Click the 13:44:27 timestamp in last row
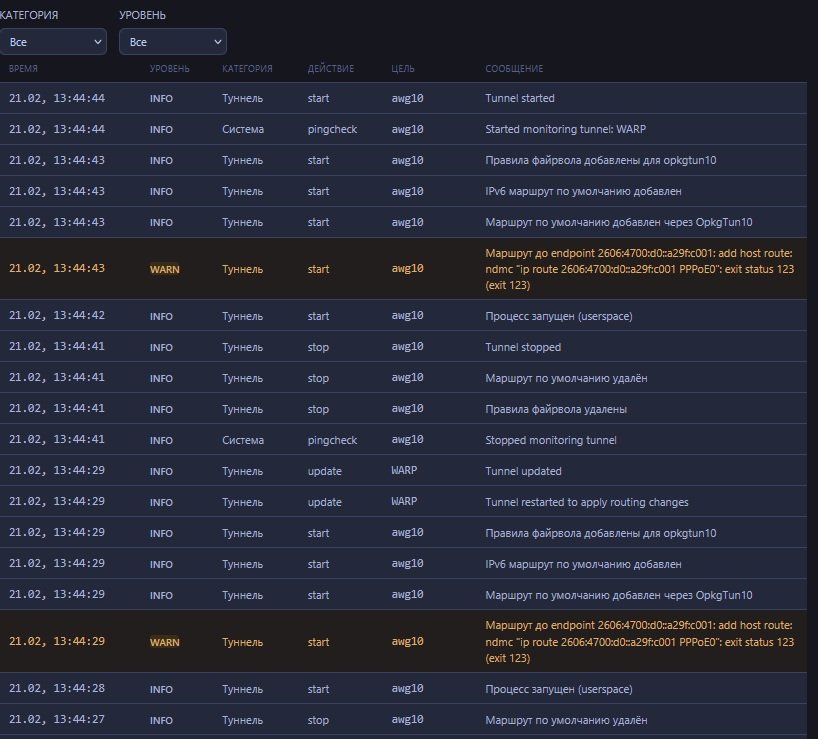Viewport: 818px width, 739px height. (x=57, y=720)
